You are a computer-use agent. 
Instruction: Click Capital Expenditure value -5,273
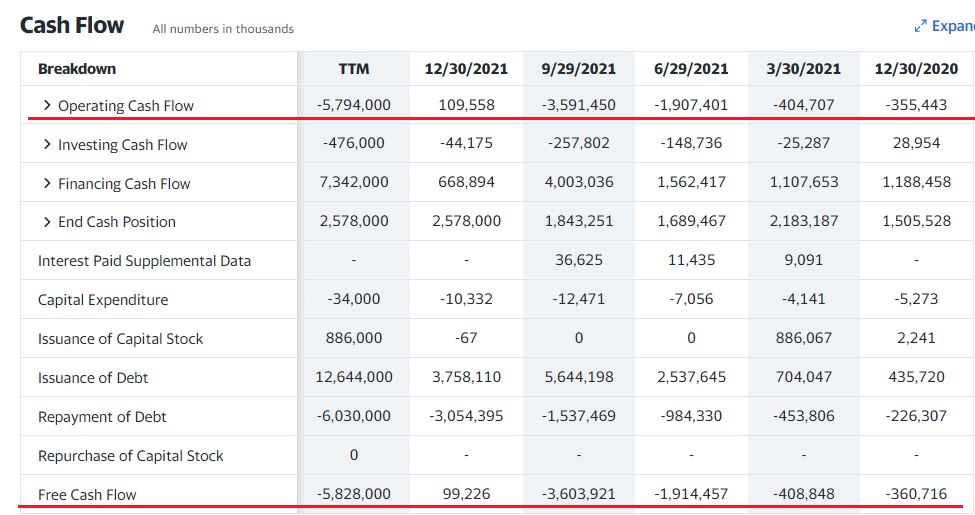[x=917, y=299]
